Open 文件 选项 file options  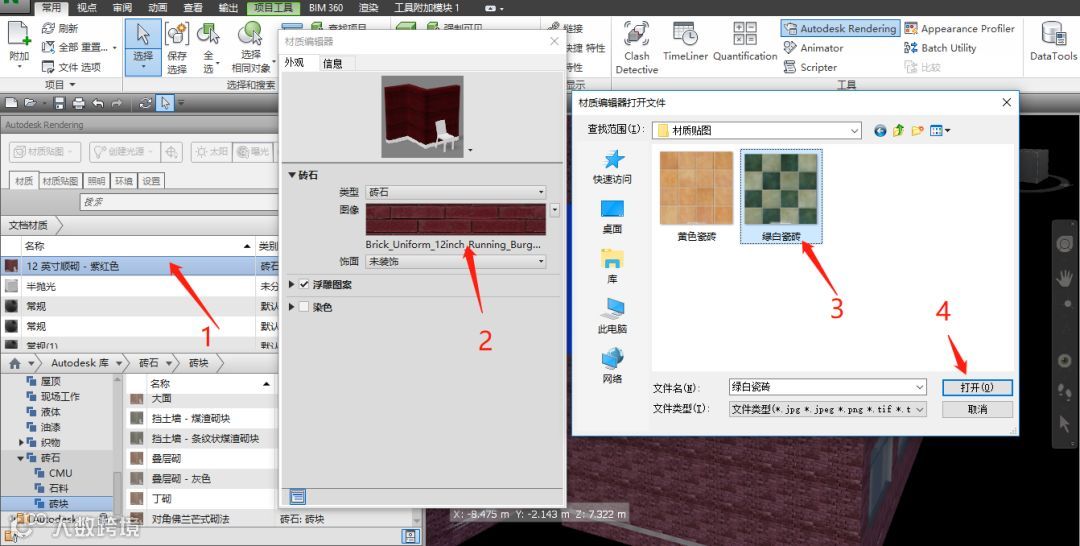point(71,67)
